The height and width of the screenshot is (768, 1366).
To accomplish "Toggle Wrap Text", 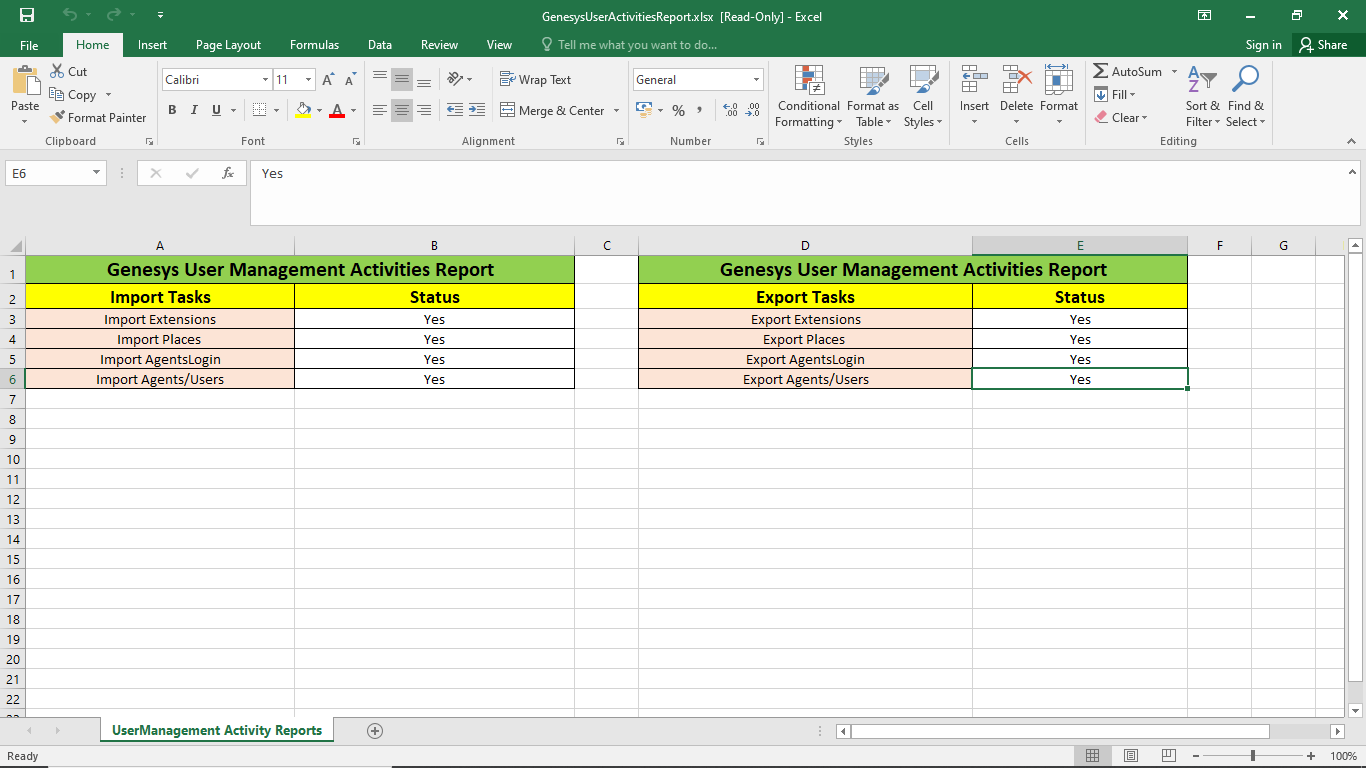I will tap(535, 80).
